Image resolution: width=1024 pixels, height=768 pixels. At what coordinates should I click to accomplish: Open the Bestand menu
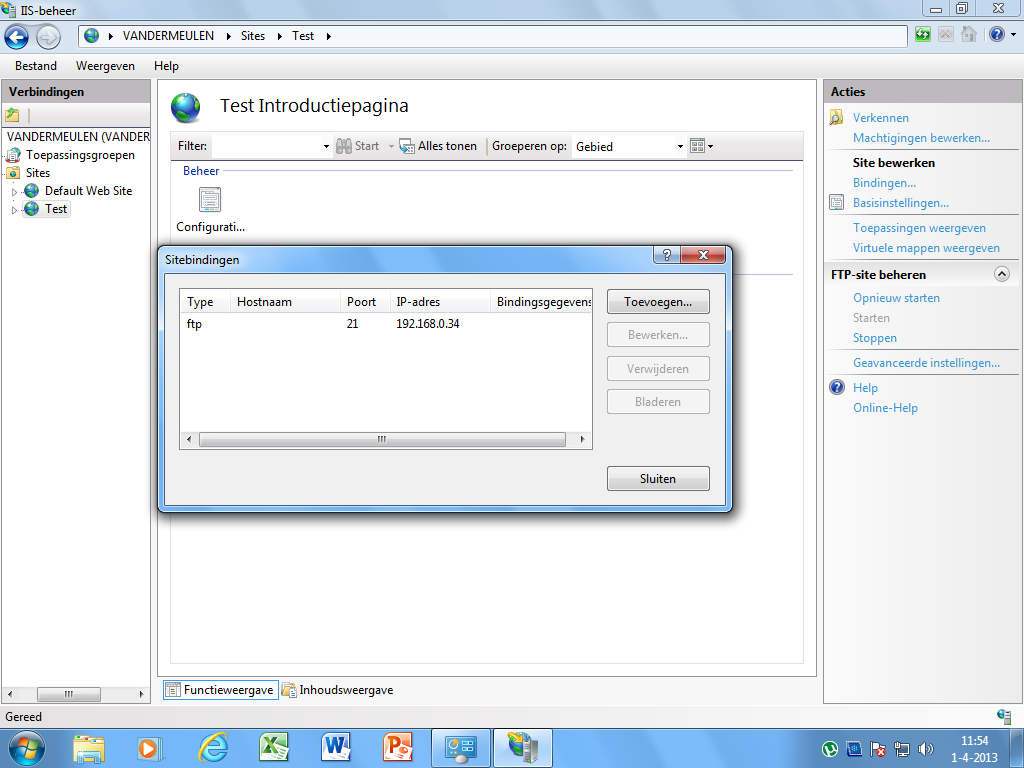36,66
